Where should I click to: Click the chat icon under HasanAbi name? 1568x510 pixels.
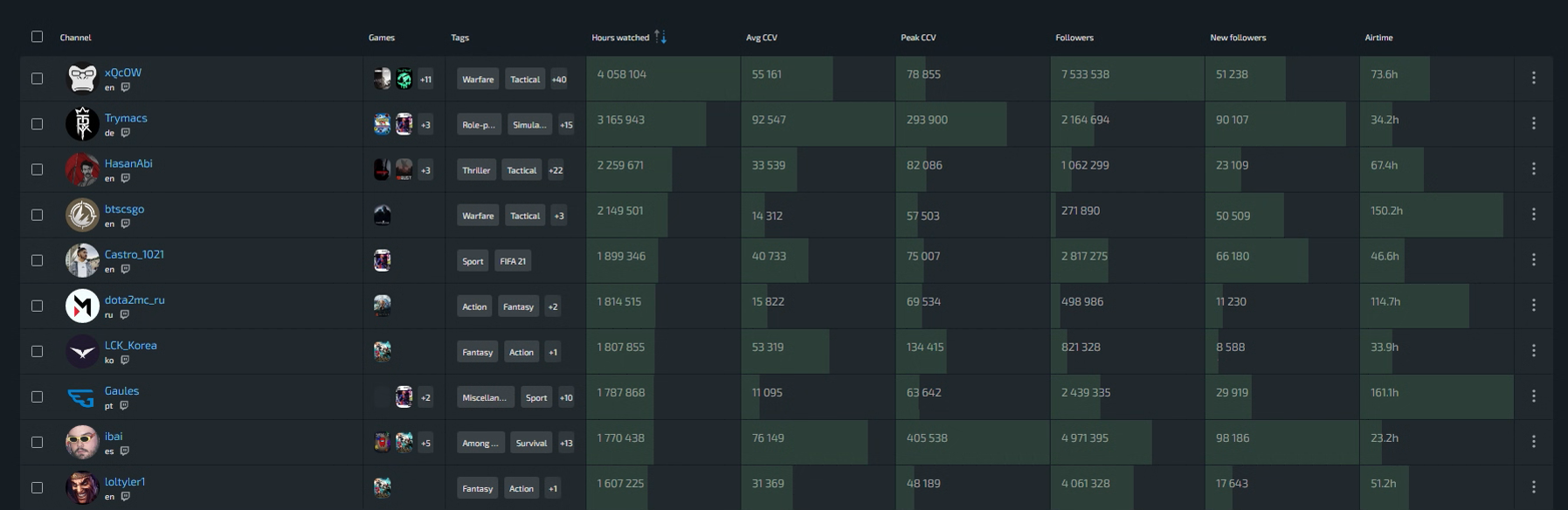(125, 178)
